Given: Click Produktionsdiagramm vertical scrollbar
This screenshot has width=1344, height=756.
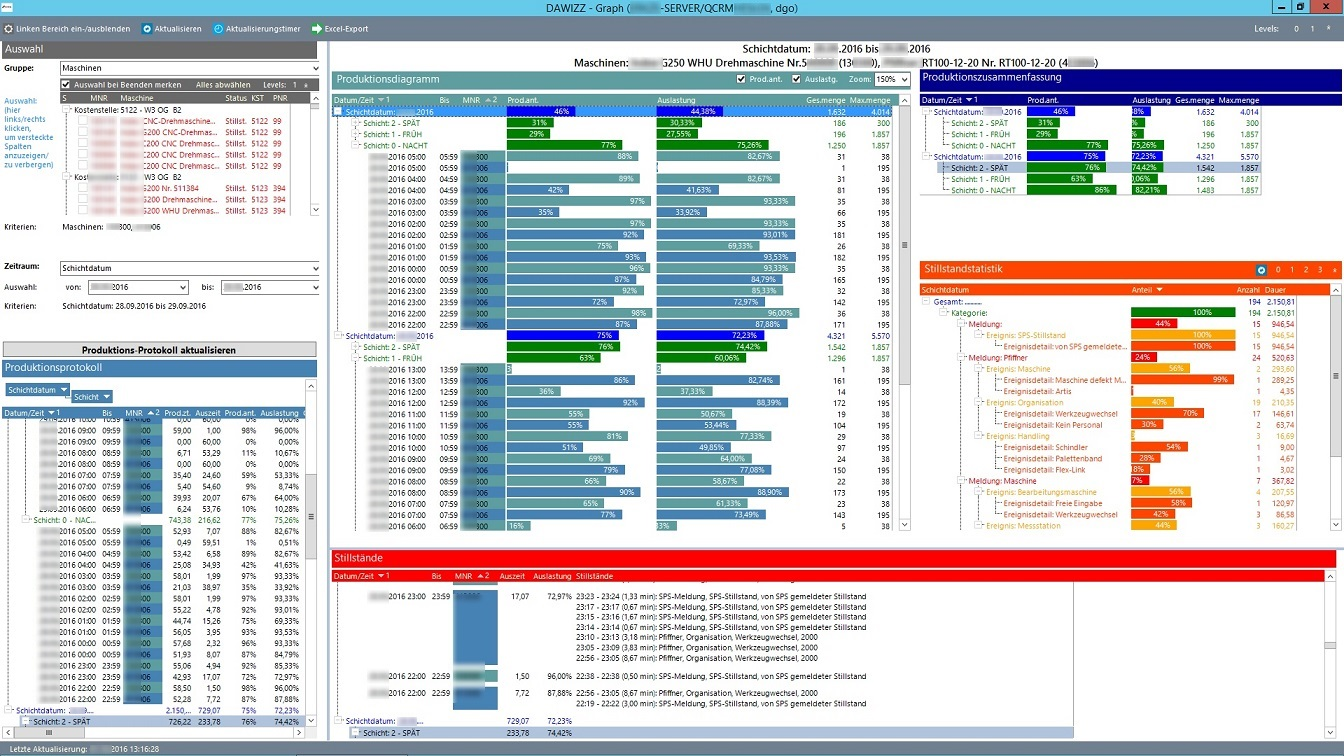Looking at the screenshot, I should [905, 244].
